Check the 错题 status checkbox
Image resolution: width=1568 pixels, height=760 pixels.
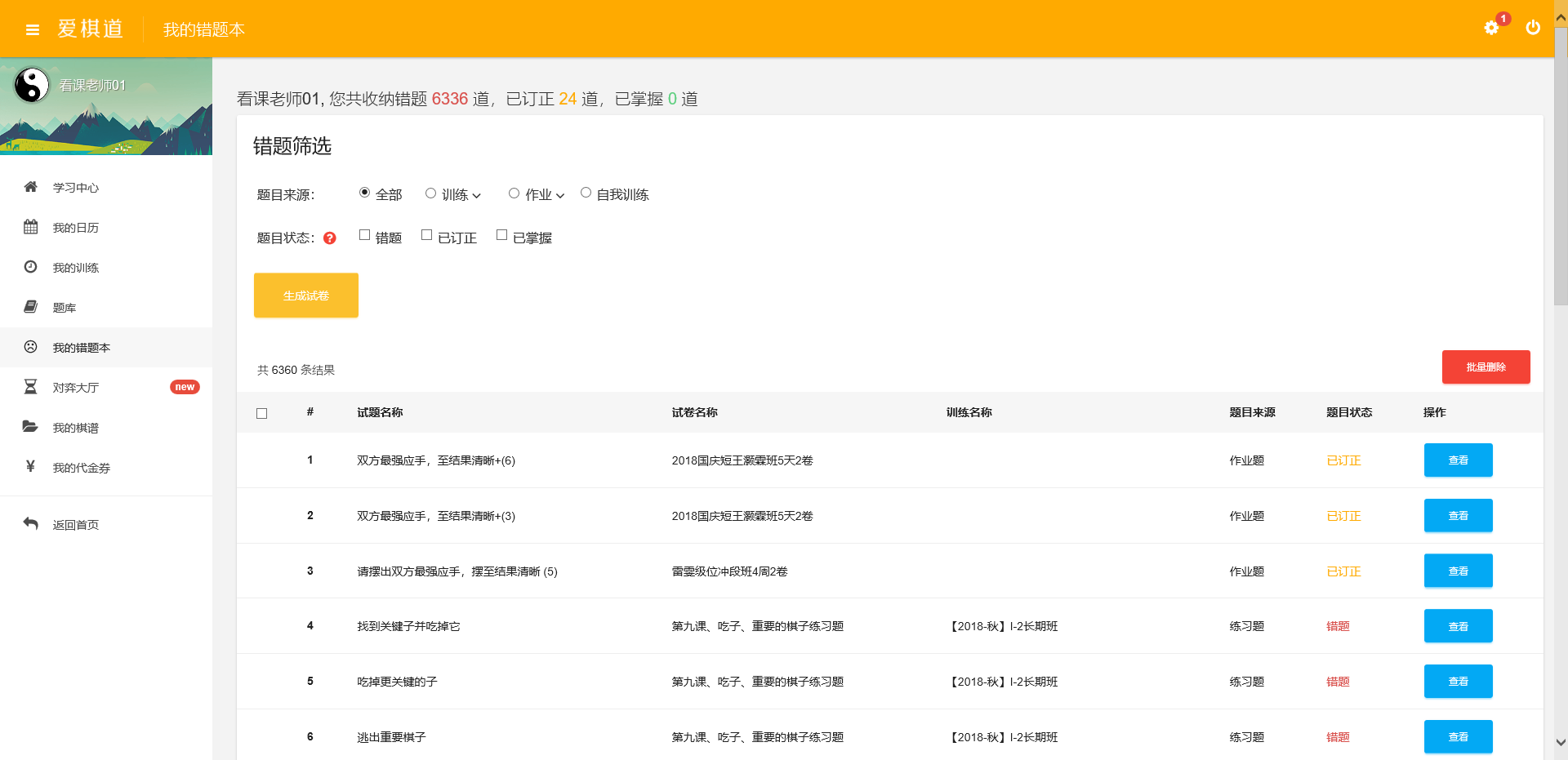click(365, 235)
